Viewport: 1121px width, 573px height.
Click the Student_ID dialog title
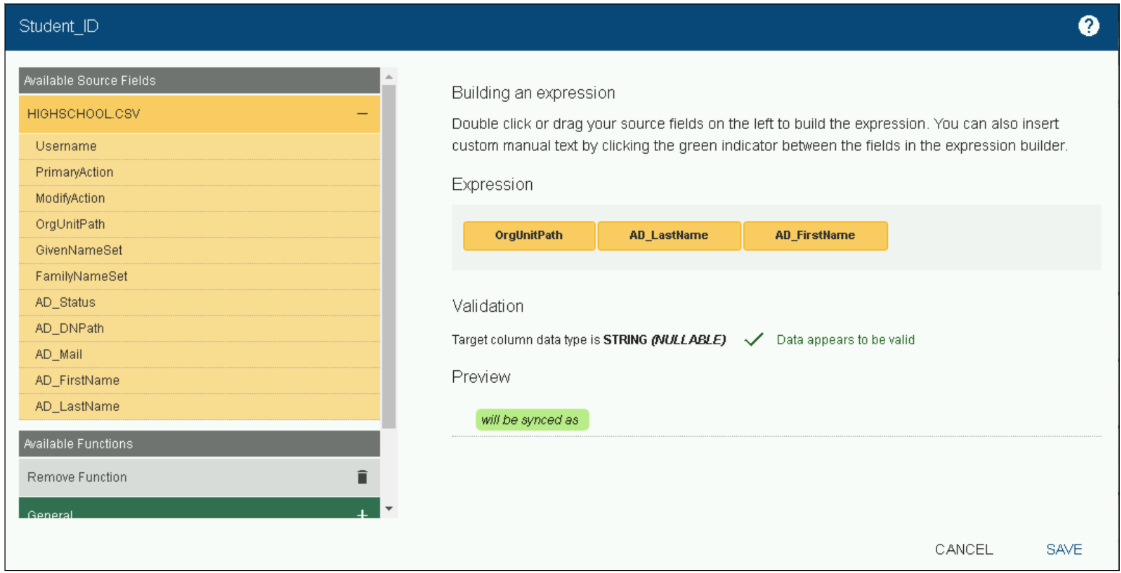point(59,26)
